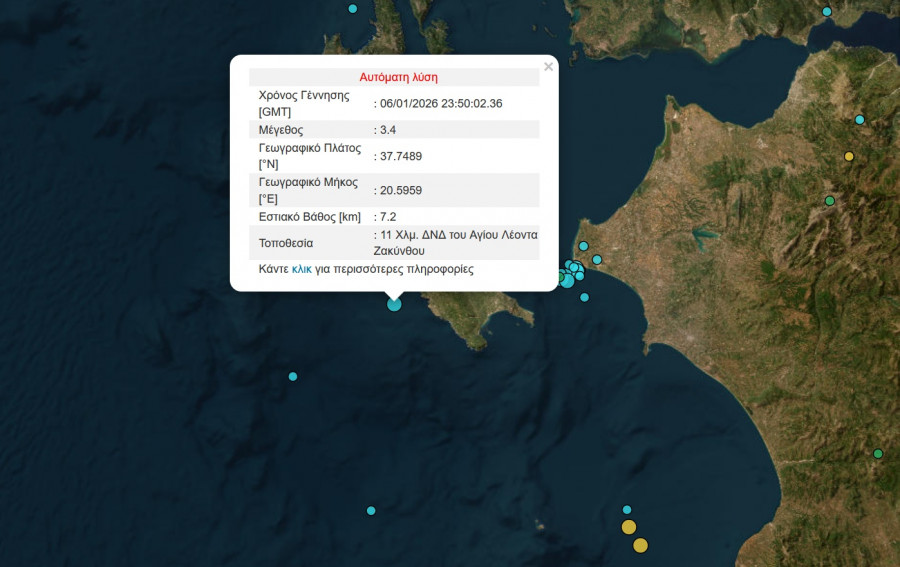The height and width of the screenshot is (567, 900).
Task: Select the cyan marker at the map's top edge, left of popup
Action: click(352, 8)
